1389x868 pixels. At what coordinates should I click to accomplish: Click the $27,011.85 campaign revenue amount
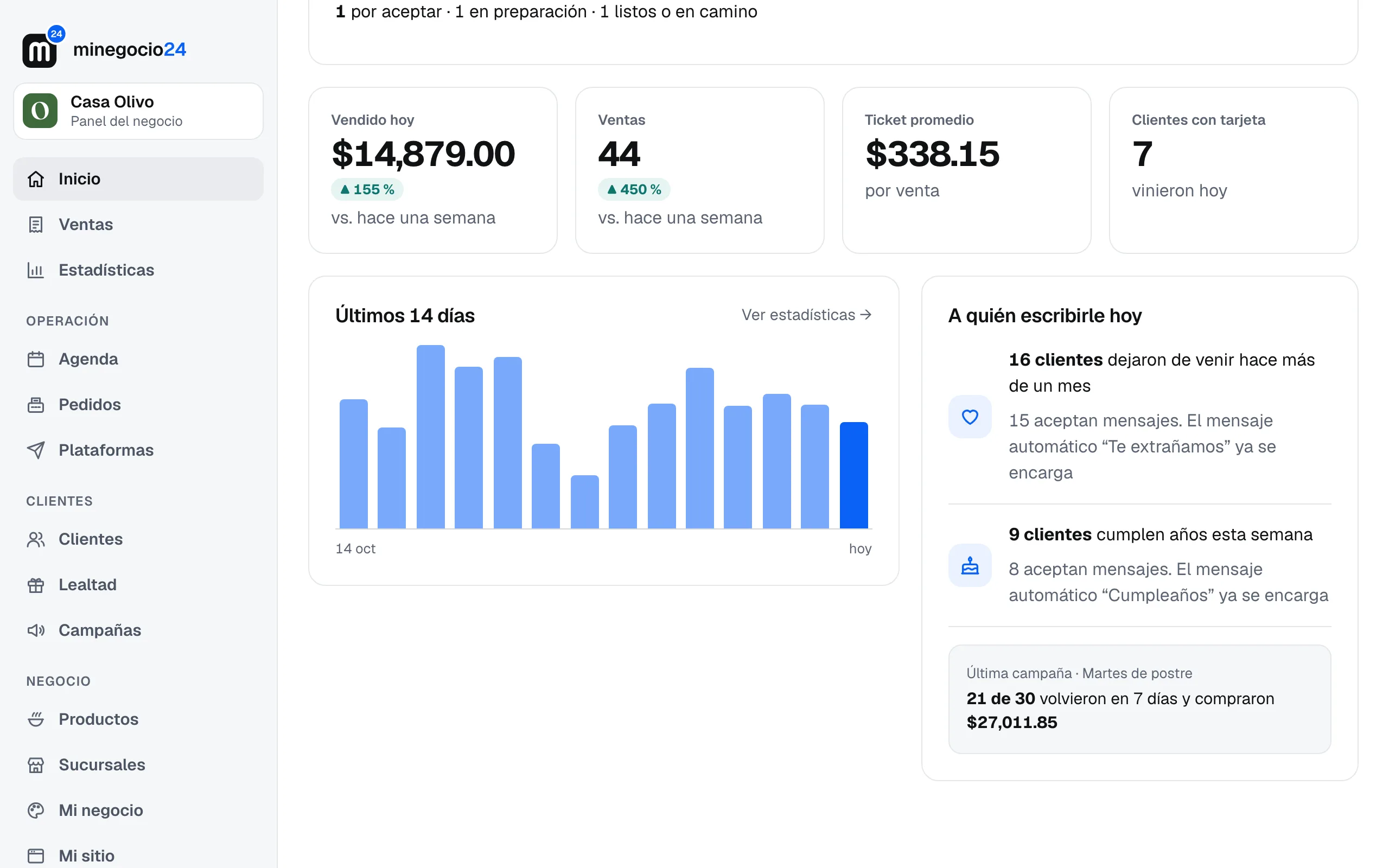coord(1011,722)
